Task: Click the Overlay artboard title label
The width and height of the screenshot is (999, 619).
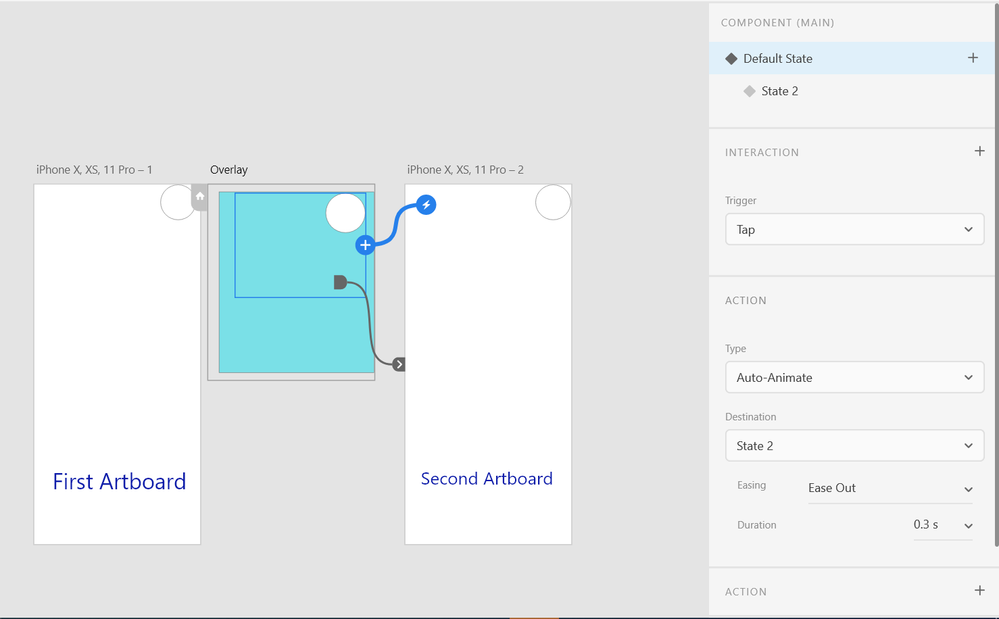Action: (x=228, y=169)
